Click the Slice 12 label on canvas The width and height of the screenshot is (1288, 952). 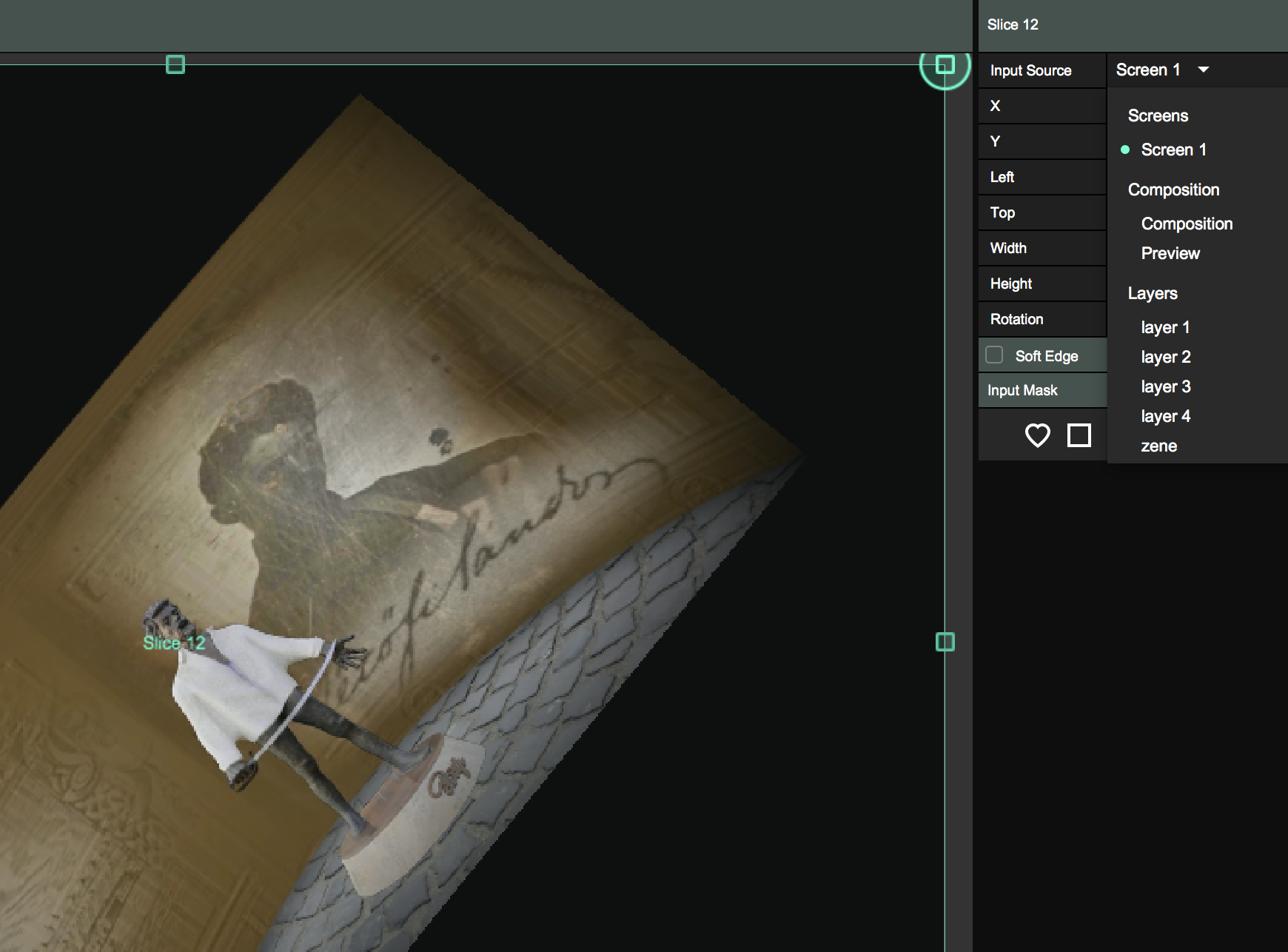tap(174, 643)
